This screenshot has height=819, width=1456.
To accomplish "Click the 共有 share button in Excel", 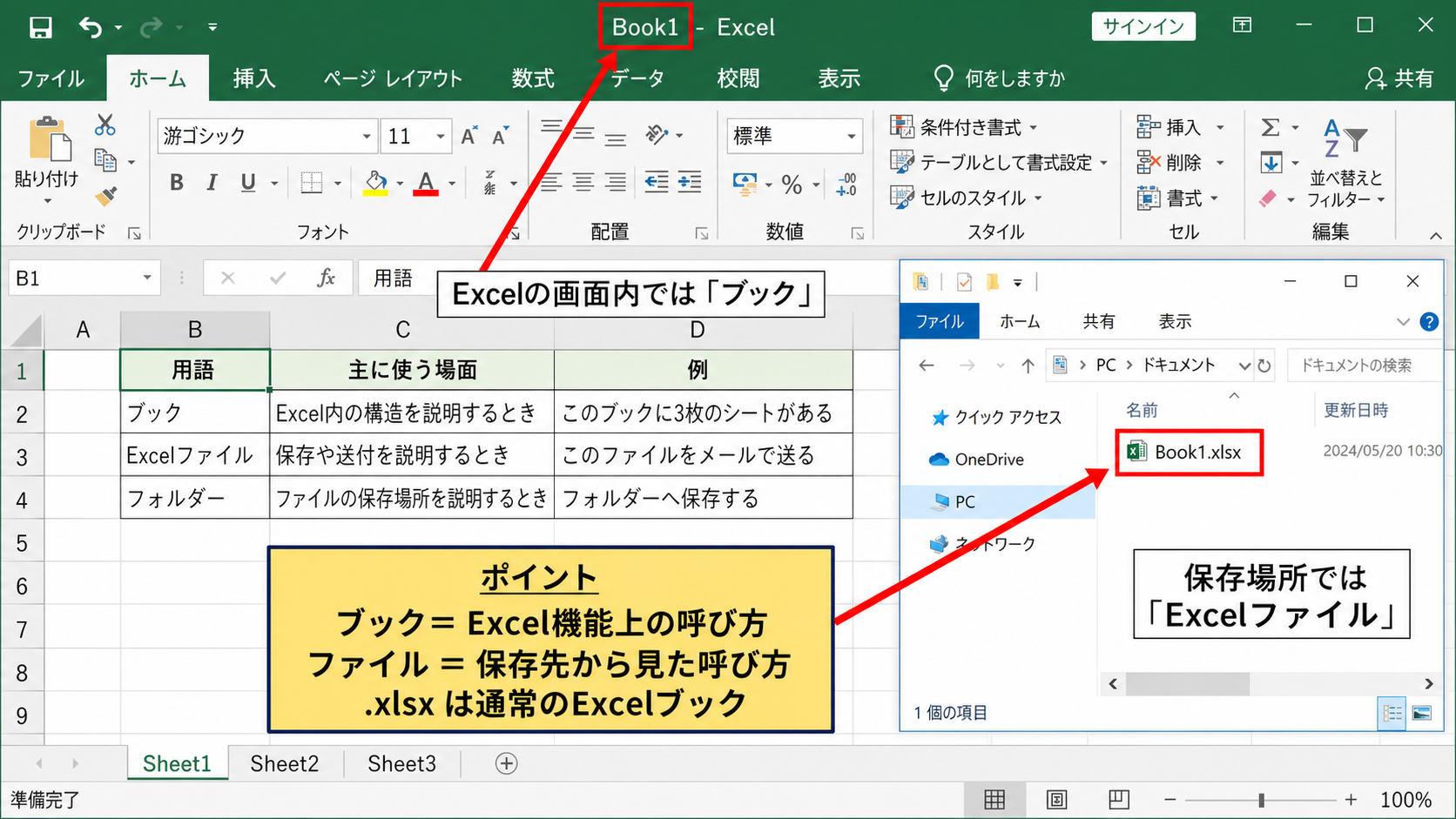I will [1399, 78].
